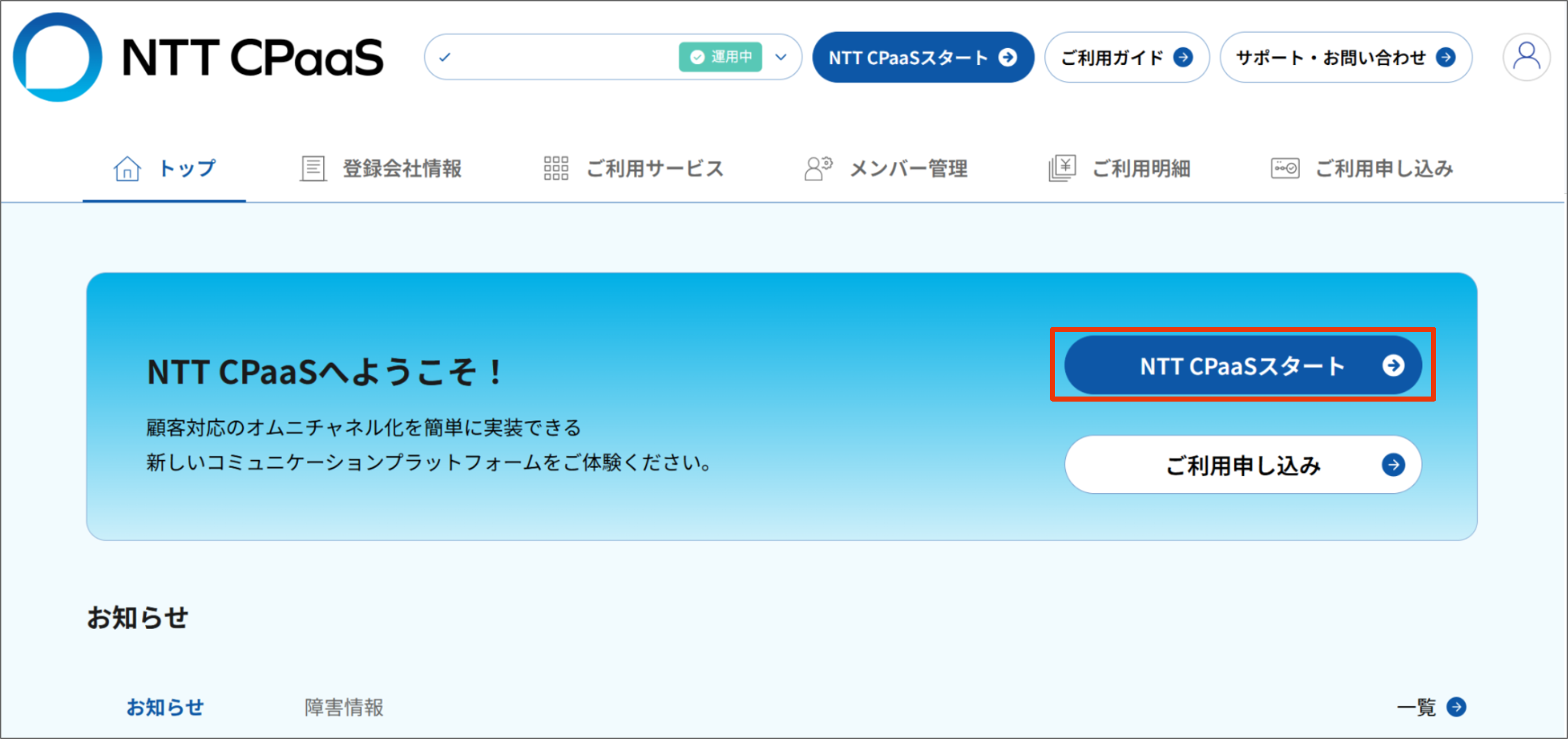Open サポート・お問い合わせ button
This screenshot has width=1568, height=739.
pyautogui.click(x=1346, y=57)
